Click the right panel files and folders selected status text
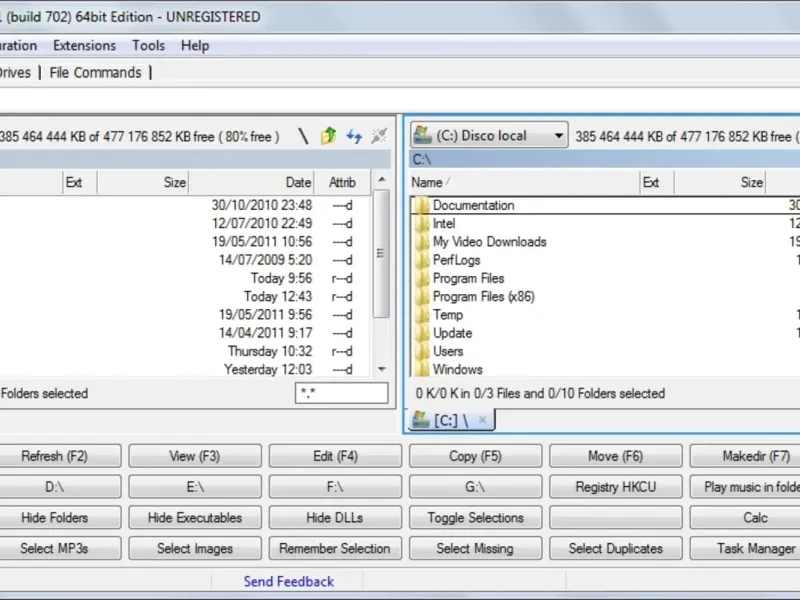 pos(540,393)
